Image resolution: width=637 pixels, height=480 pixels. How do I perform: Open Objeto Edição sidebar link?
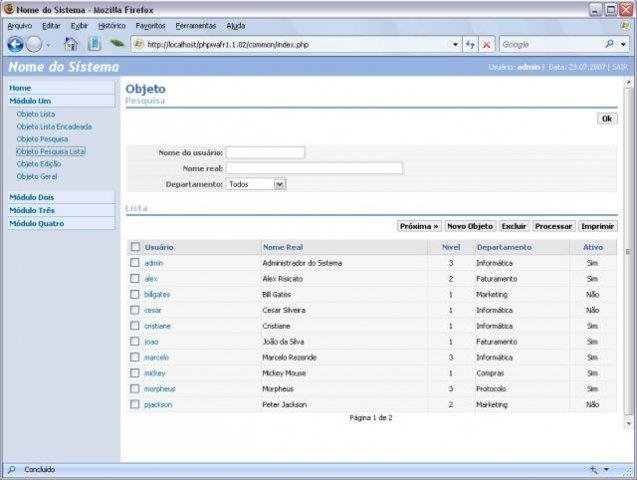coord(39,164)
